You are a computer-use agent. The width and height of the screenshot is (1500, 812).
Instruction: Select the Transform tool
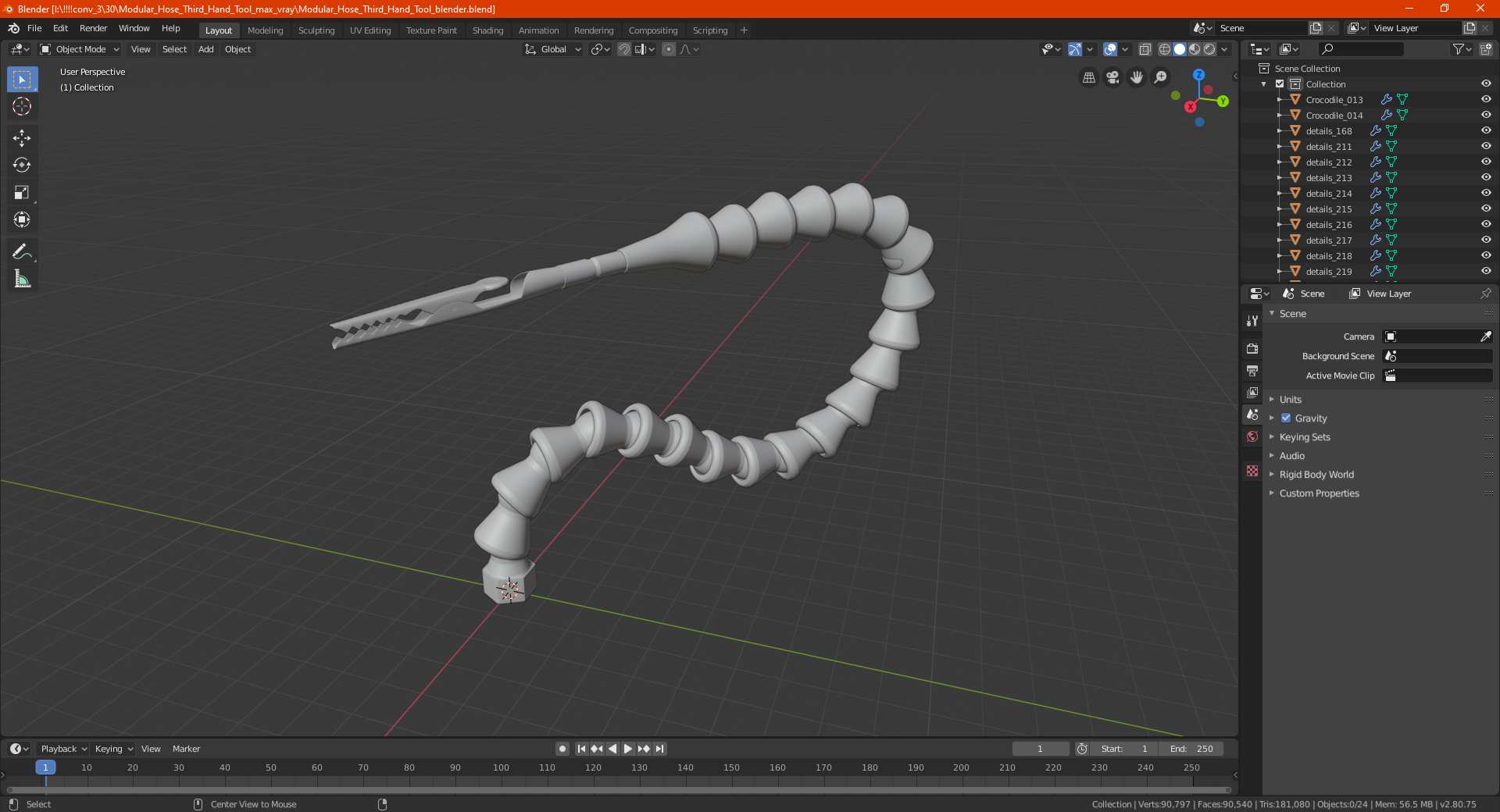tap(22, 219)
